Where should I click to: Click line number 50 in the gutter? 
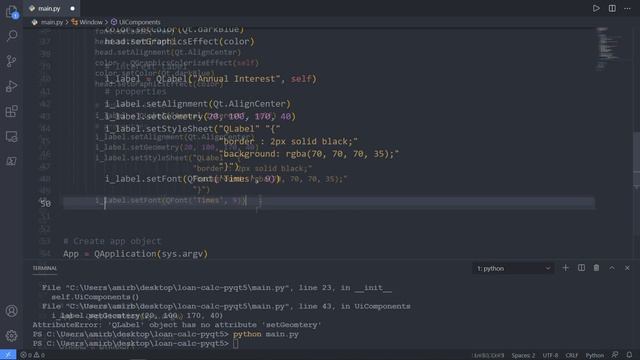pyautogui.click(x=45, y=203)
